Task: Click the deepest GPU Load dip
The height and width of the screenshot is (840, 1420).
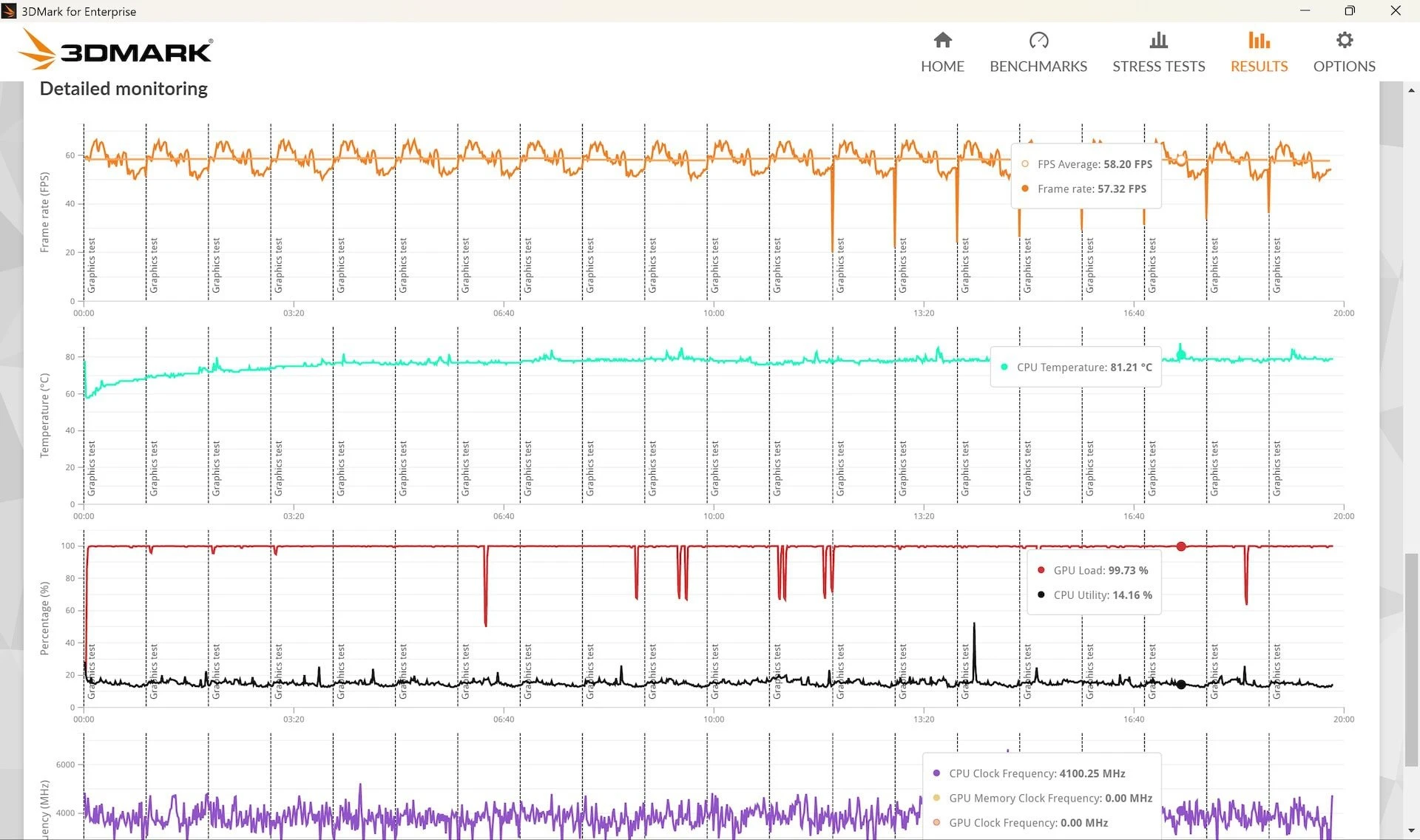Action: [x=485, y=588]
